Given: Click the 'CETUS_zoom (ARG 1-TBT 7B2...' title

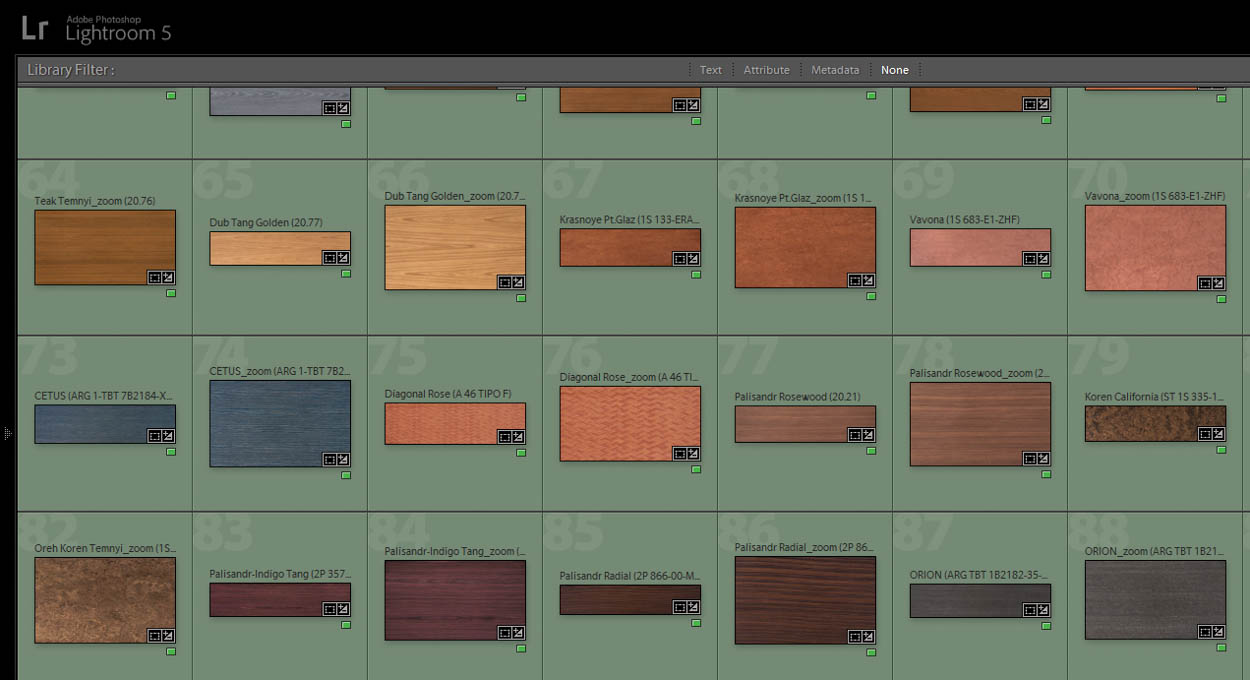Looking at the screenshot, I should tap(280, 371).
